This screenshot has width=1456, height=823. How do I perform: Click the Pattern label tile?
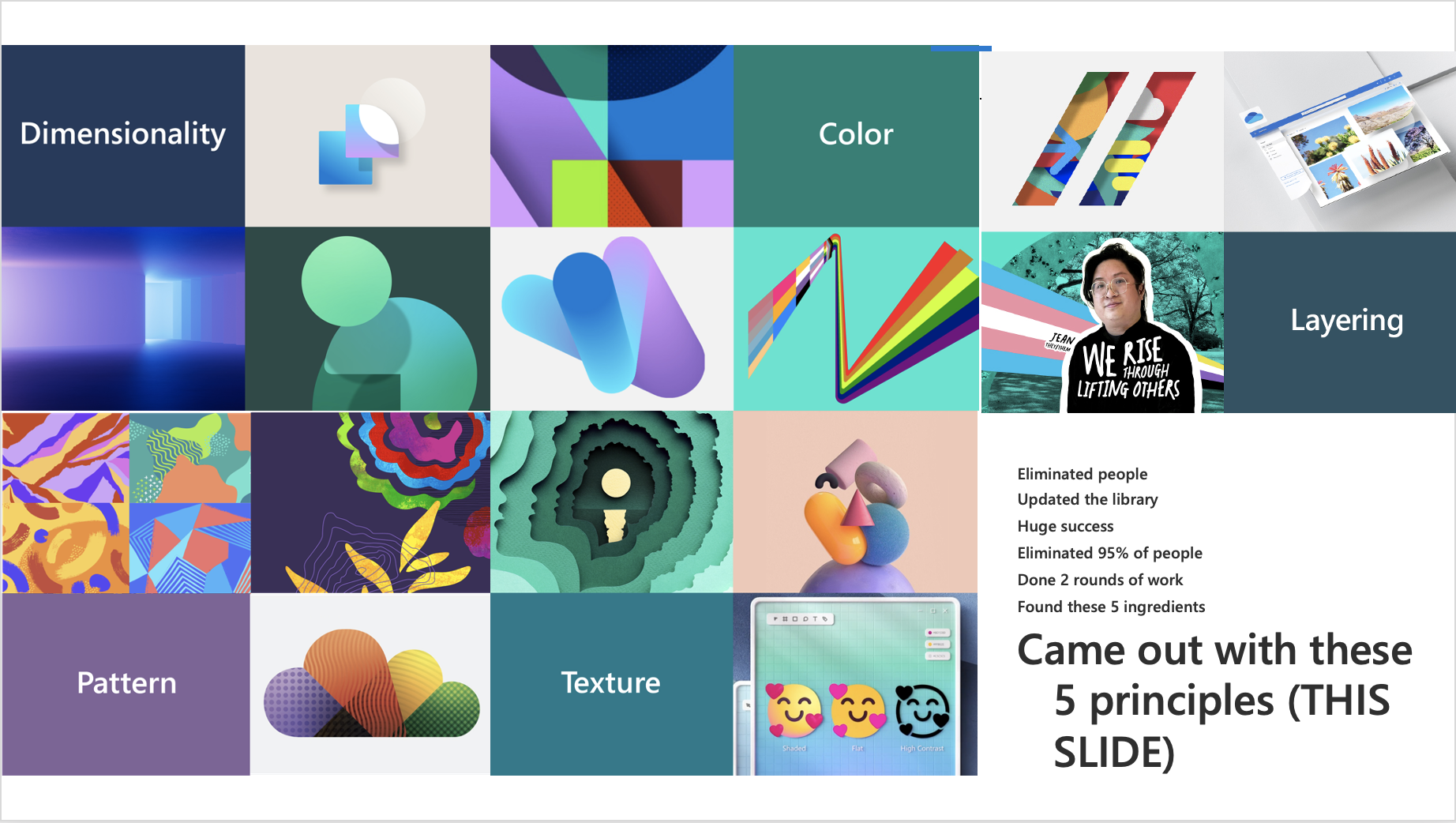click(126, 684)
